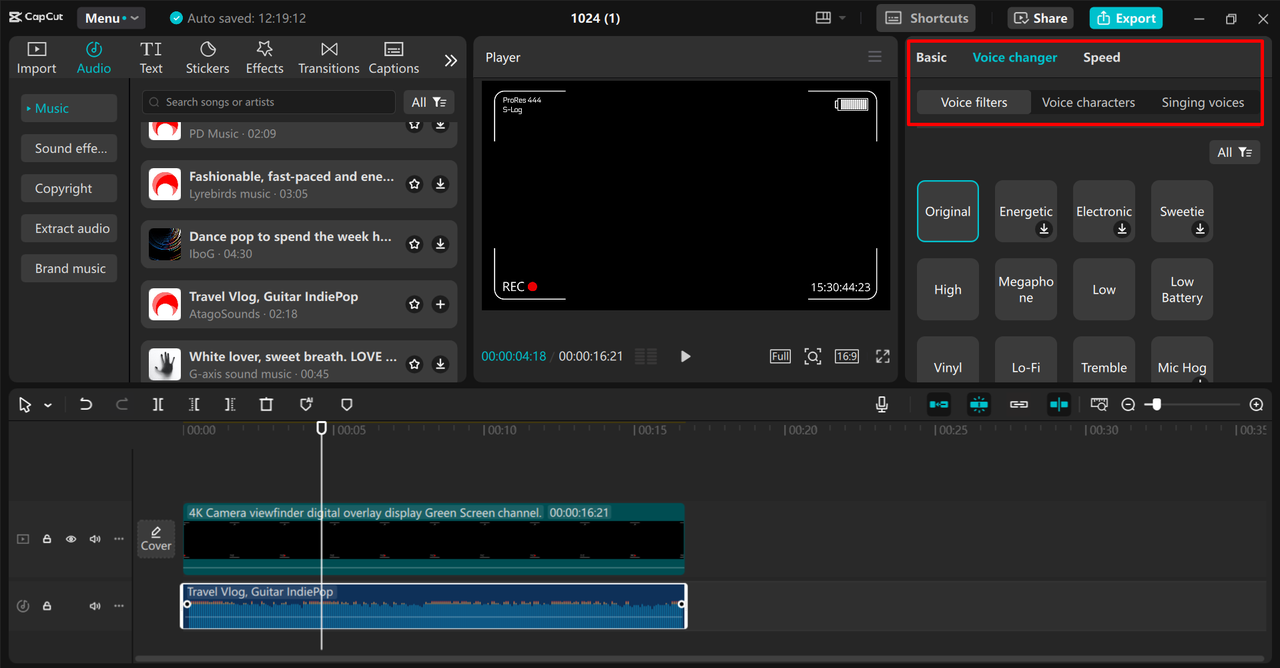Open the Stickers tab

207,58
